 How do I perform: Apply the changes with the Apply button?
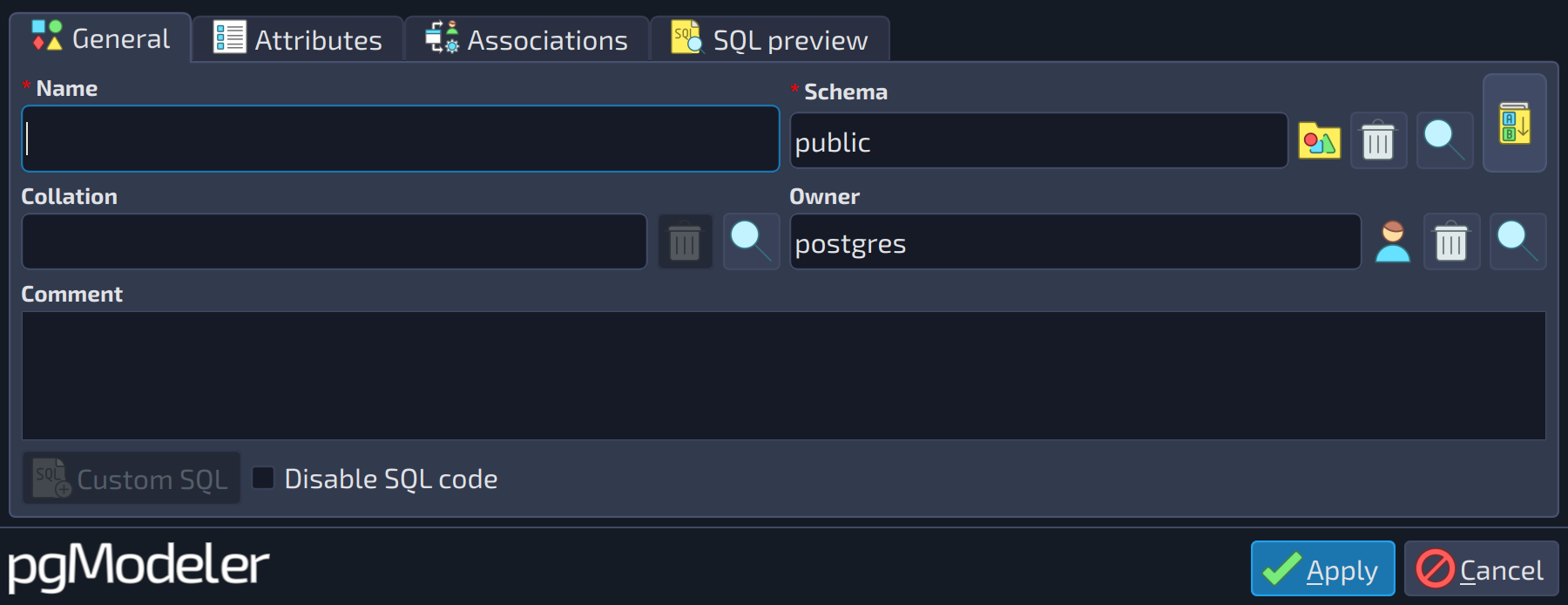coord(1322,568)
